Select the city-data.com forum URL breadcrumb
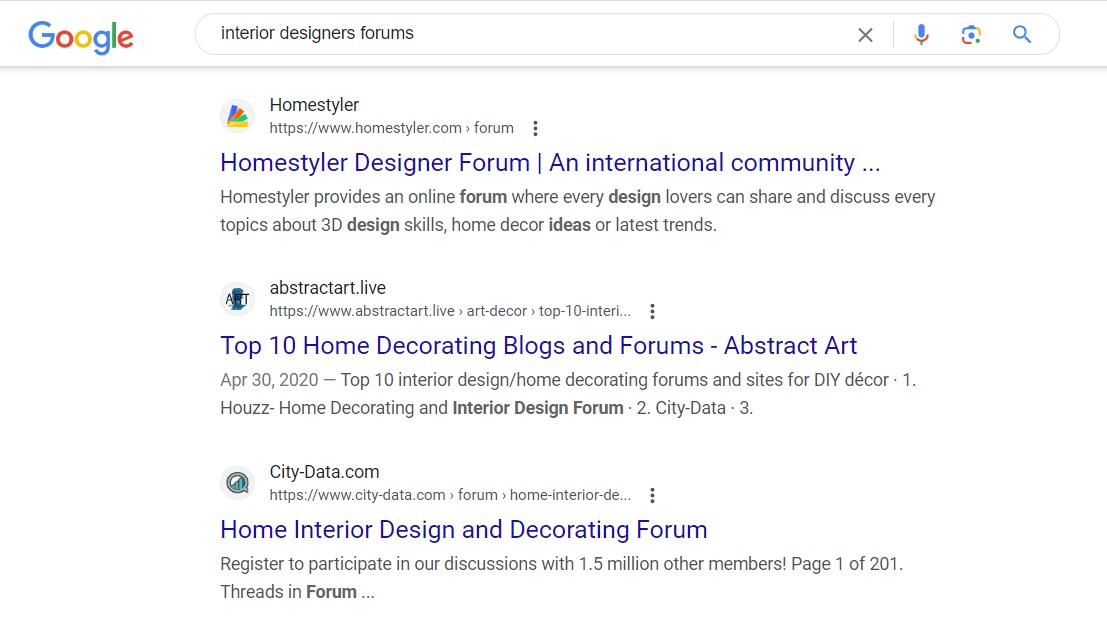The width and height of the screenshot is (1107, 622). (450, 495)
